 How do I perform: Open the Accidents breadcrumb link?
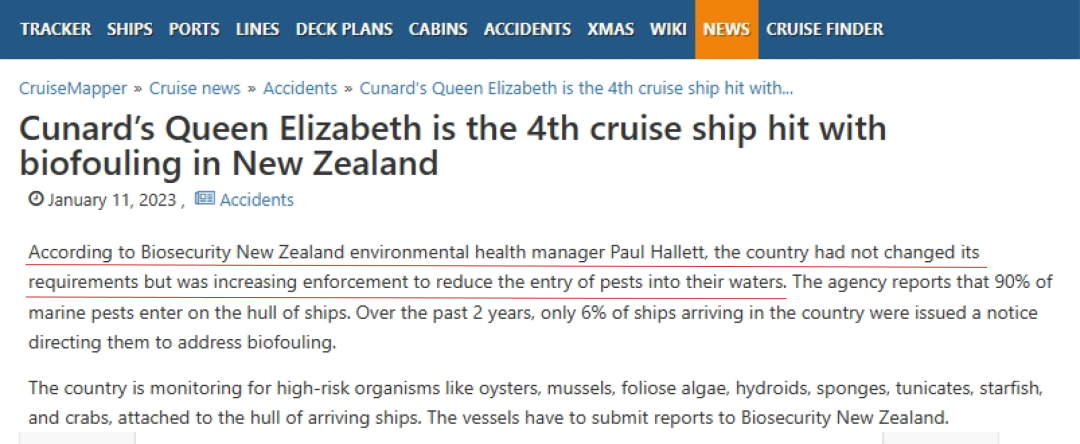click(x=300, y=88)
